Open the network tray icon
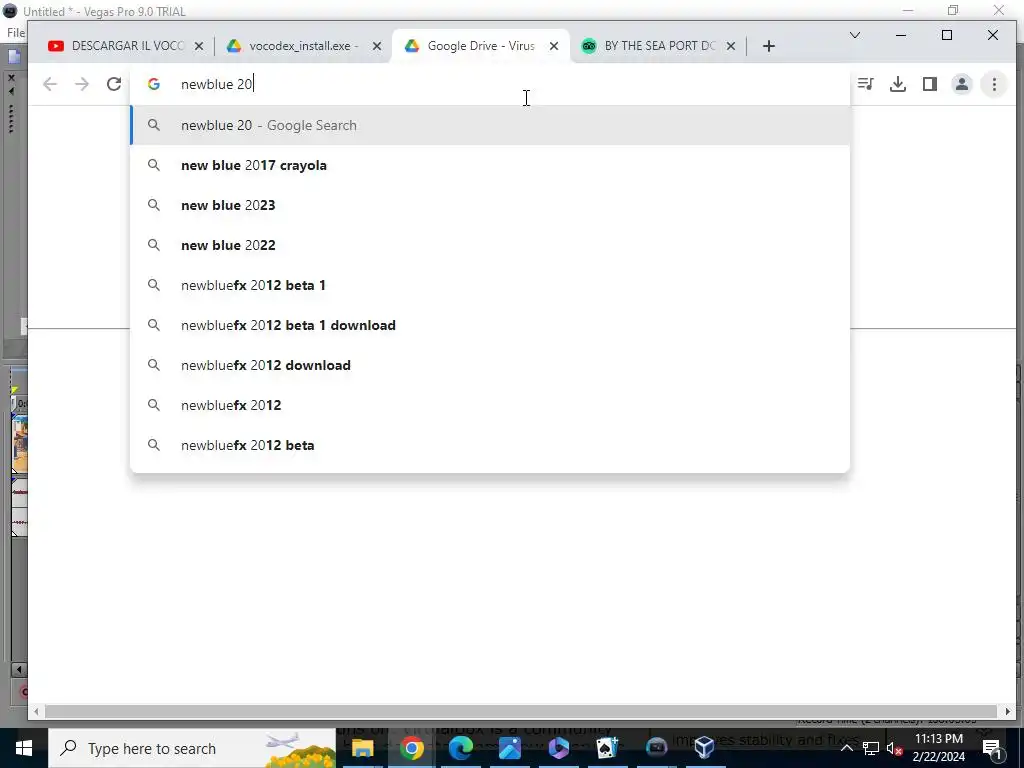1024x768 pixels. coord(871,748)
